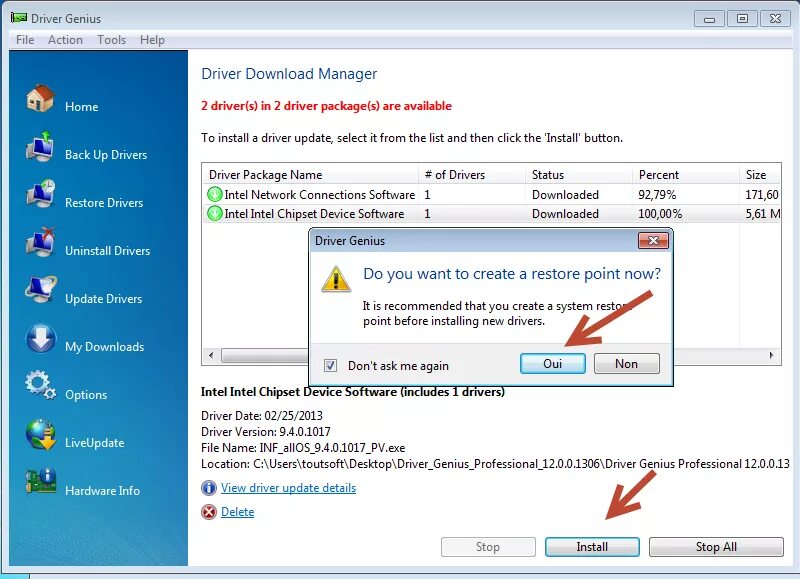Viewport: 800px width, 579px height.
Task: Click the driver list right scroll arrow
Action: click(771, 355)
